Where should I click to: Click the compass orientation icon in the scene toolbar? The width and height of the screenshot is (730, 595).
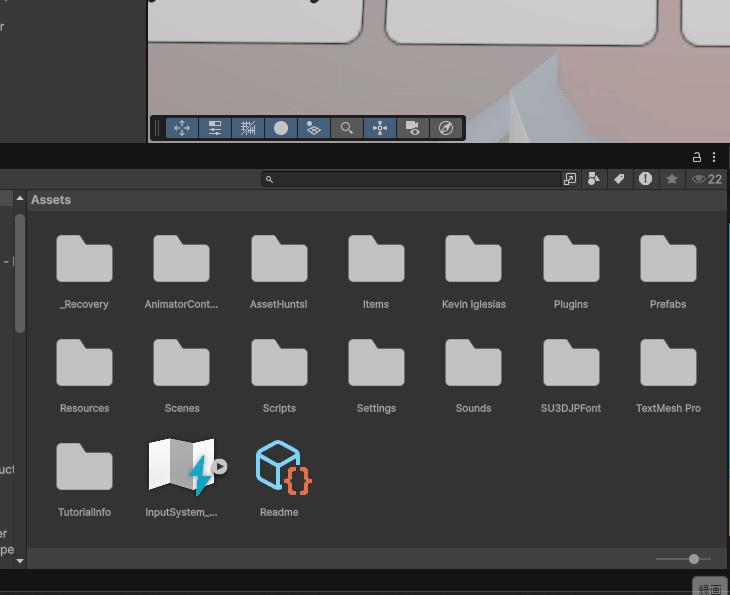click(446, 128)
